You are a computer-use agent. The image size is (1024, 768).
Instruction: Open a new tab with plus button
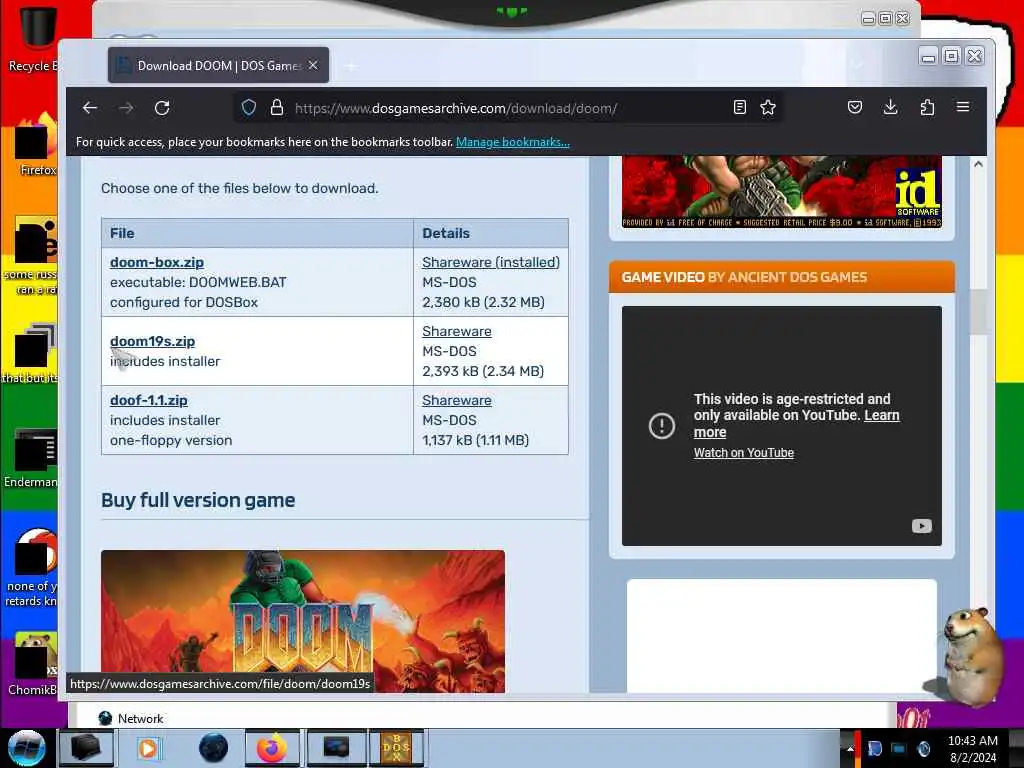pyautogui.click(x=351, y=66)
